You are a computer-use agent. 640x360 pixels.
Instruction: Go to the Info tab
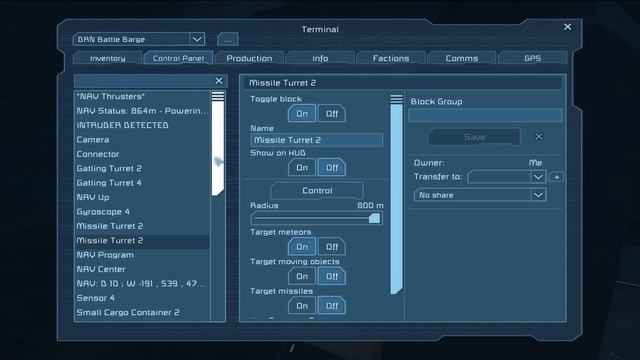[x=320, y=58]
